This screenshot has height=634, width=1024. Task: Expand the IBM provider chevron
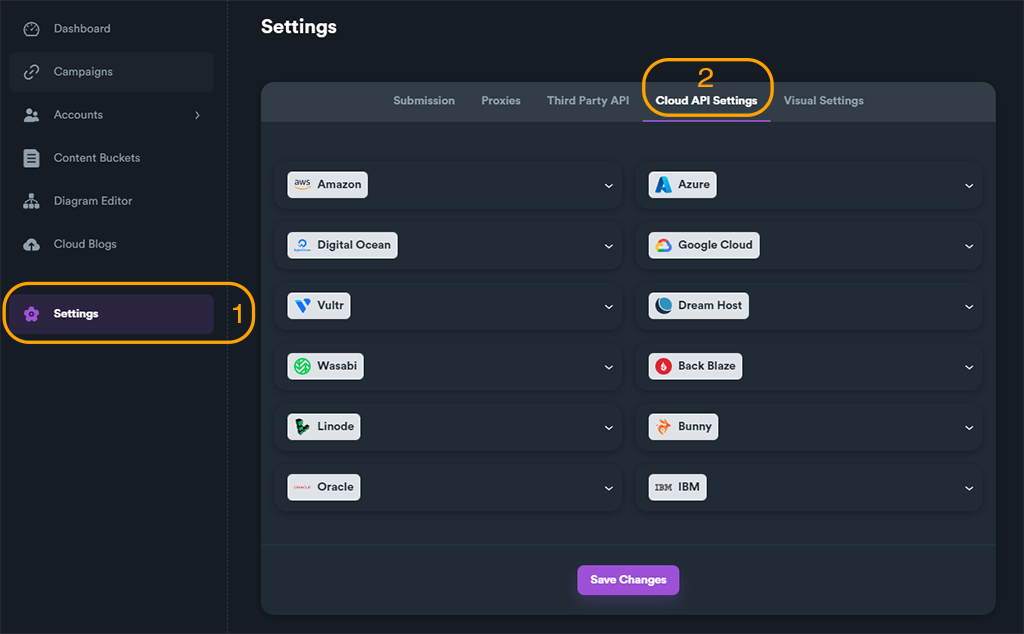click(x=969, y=488)
